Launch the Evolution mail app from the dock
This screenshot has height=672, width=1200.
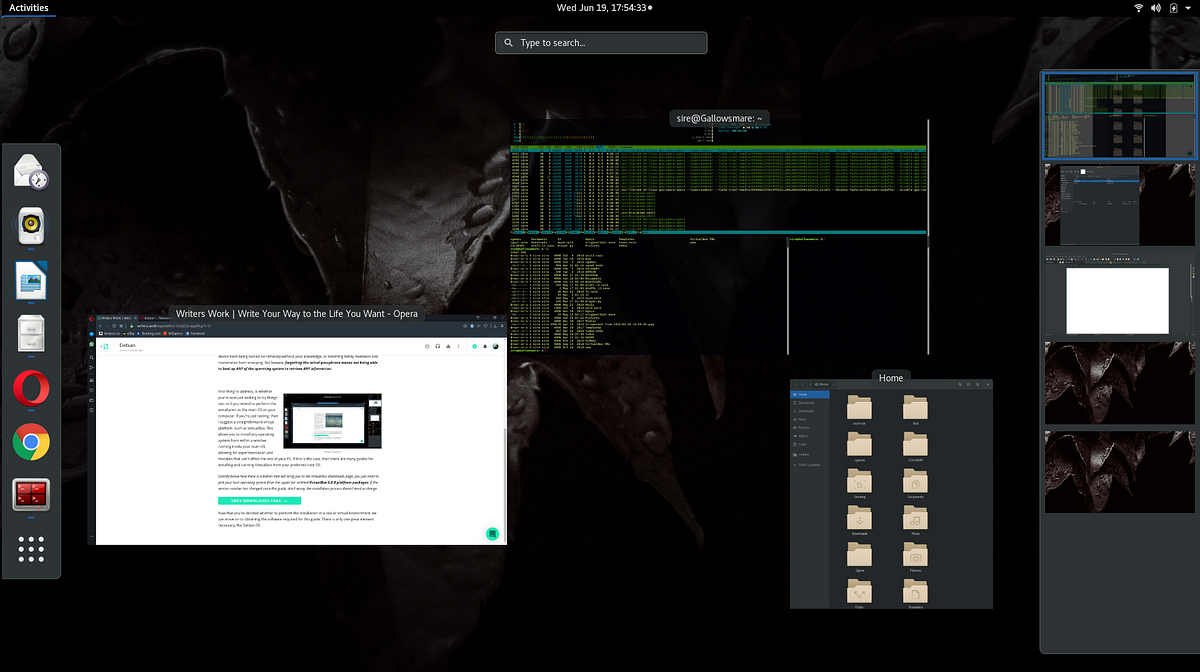click(30, 172)
